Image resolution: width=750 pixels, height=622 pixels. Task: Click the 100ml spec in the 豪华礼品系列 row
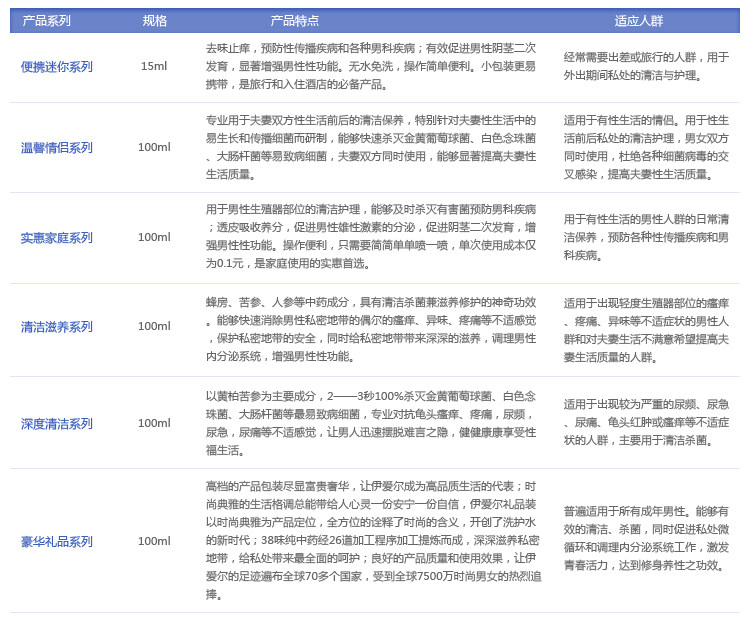[154, 542]
